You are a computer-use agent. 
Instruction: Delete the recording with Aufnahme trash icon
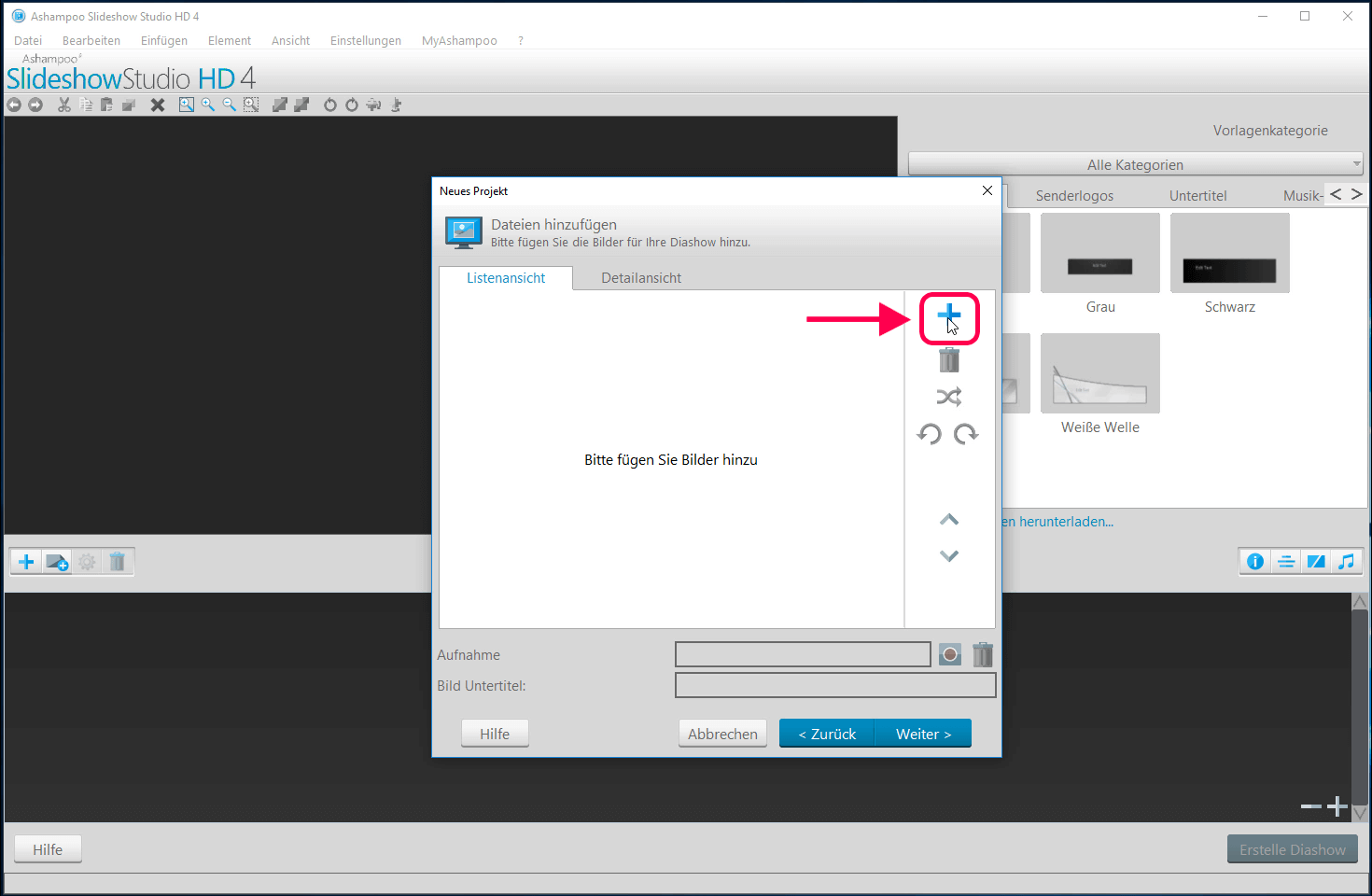pos(983,654)
